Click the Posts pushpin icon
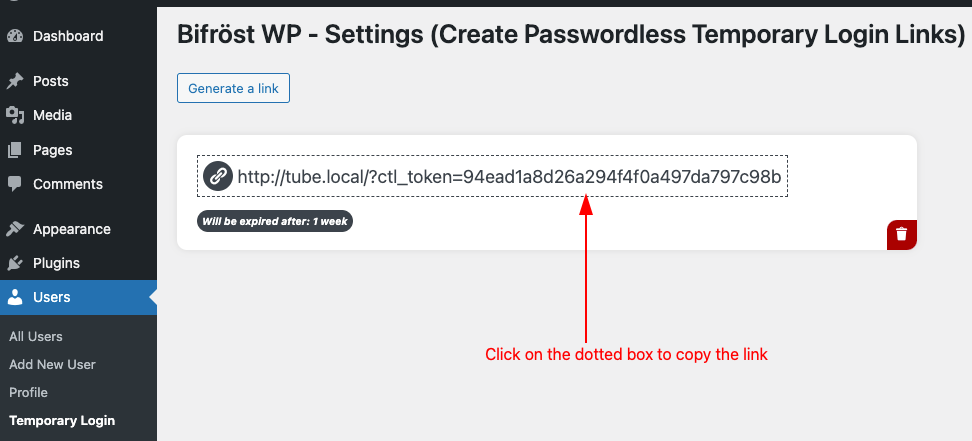 (15, 81)
